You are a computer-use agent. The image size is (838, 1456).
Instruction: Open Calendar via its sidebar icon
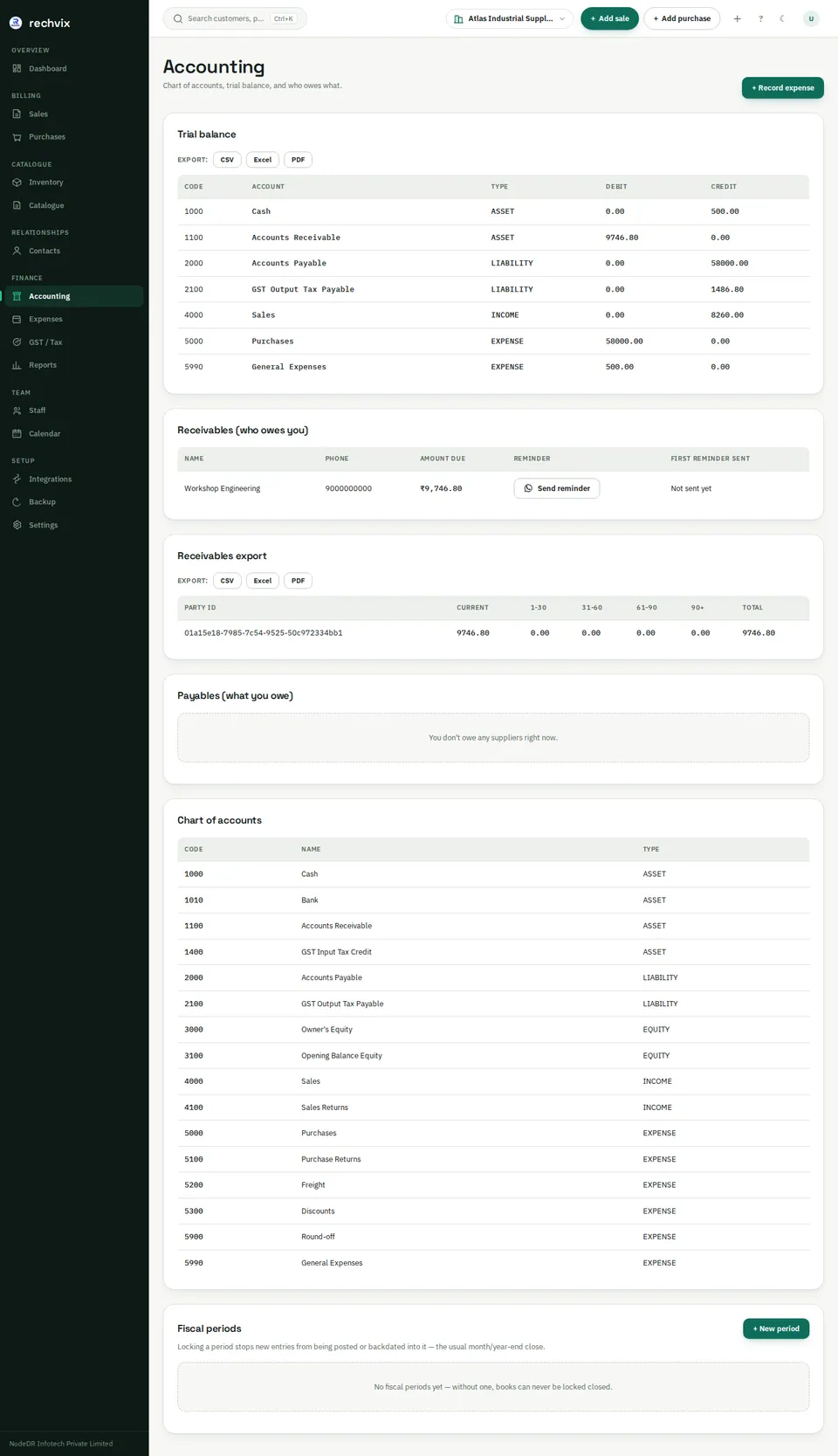click(x=17, y=433)
